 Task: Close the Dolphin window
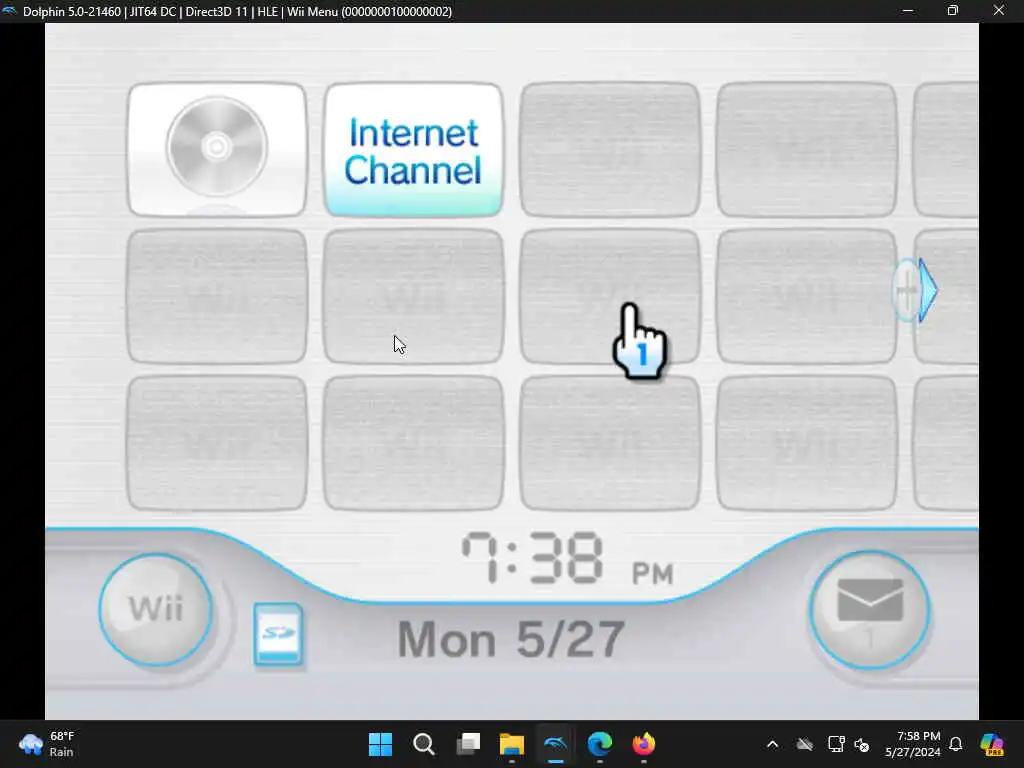[x=999, y=11]
